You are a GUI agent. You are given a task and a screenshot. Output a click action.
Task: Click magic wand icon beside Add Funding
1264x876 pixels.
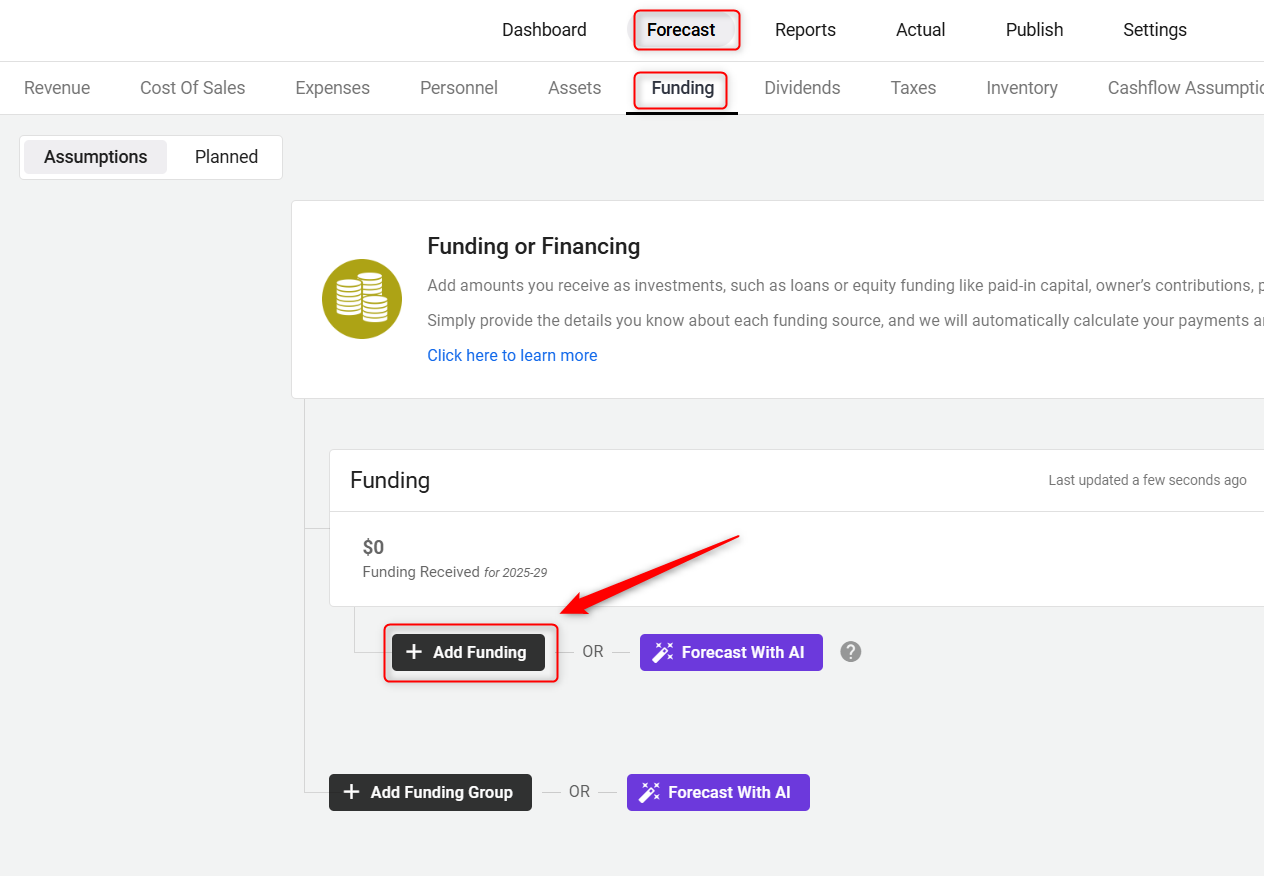(x=662, y=652)
